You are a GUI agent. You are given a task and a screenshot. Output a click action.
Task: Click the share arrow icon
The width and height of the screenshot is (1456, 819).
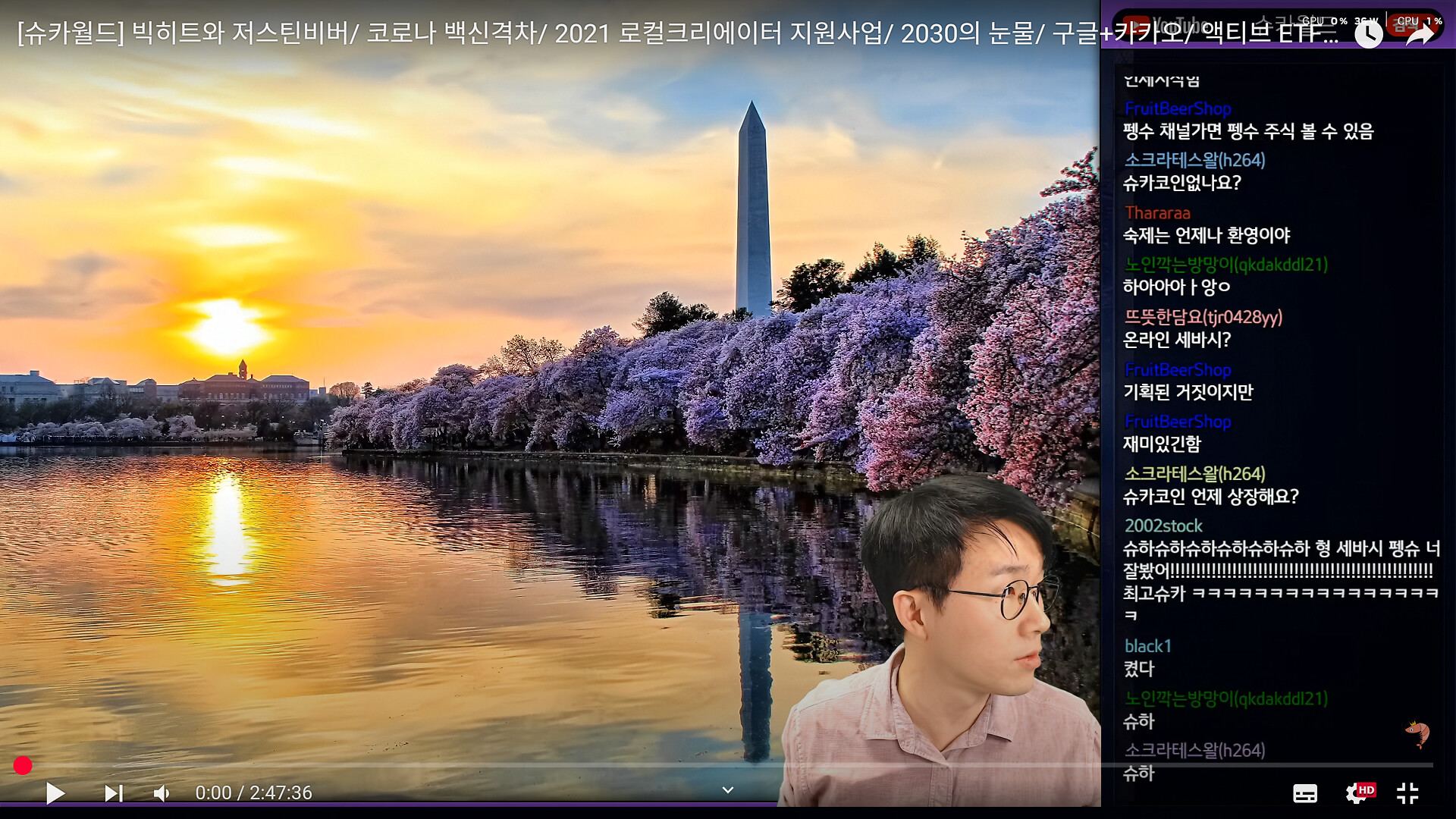click(x=1420, y=34)
